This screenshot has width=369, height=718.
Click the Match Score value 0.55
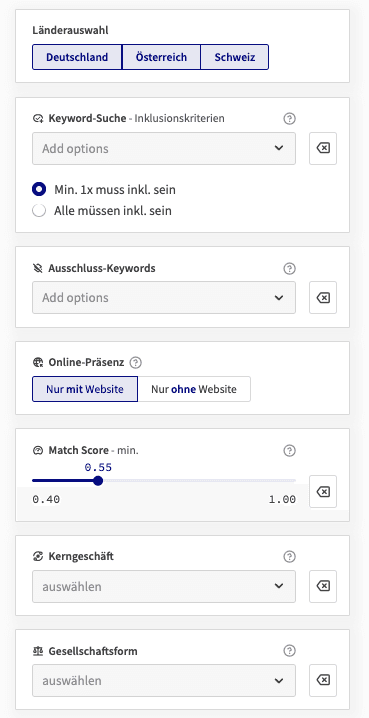tap(98, 468)
